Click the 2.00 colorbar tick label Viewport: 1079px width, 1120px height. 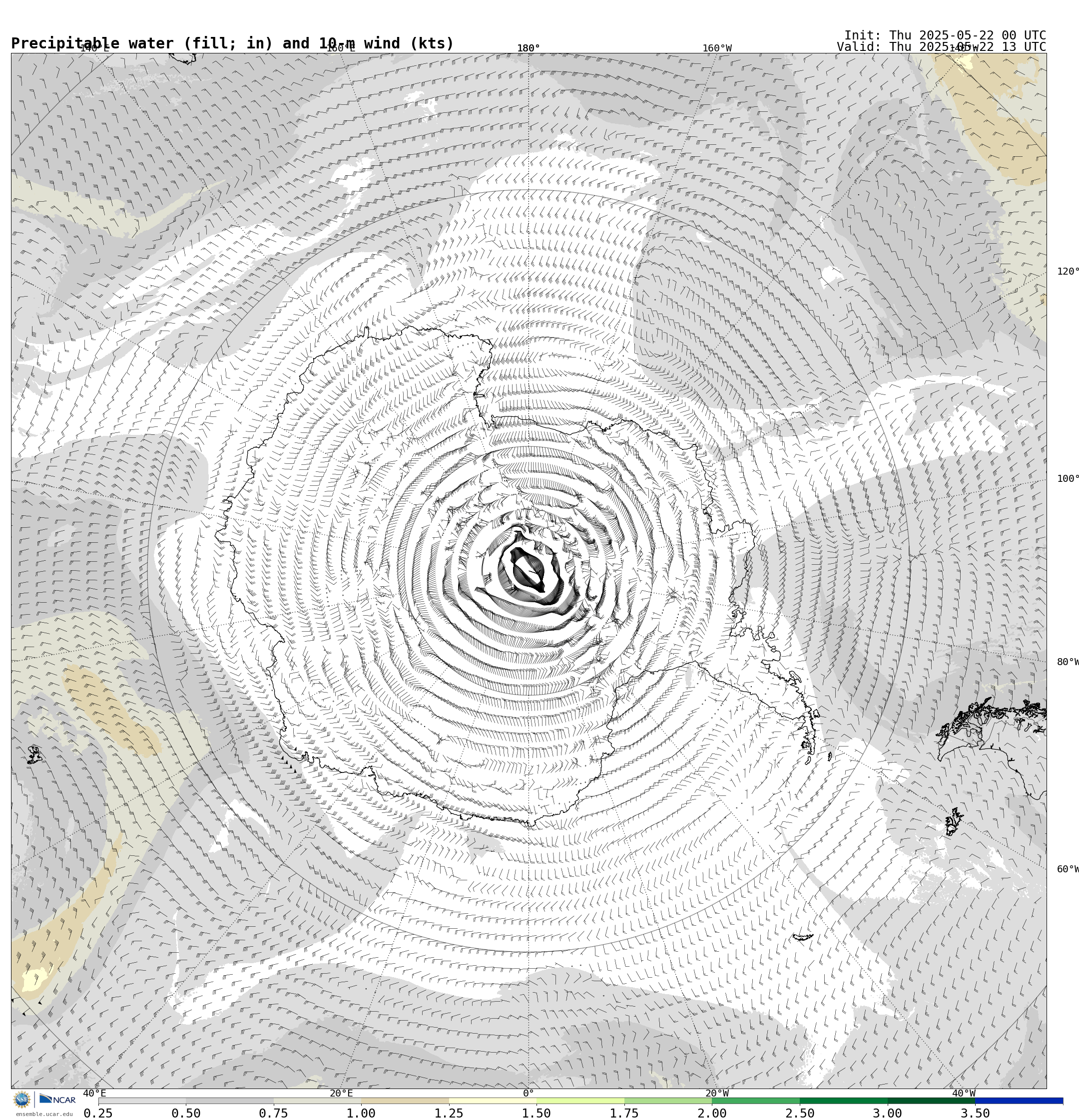(x=712, y=1113)
